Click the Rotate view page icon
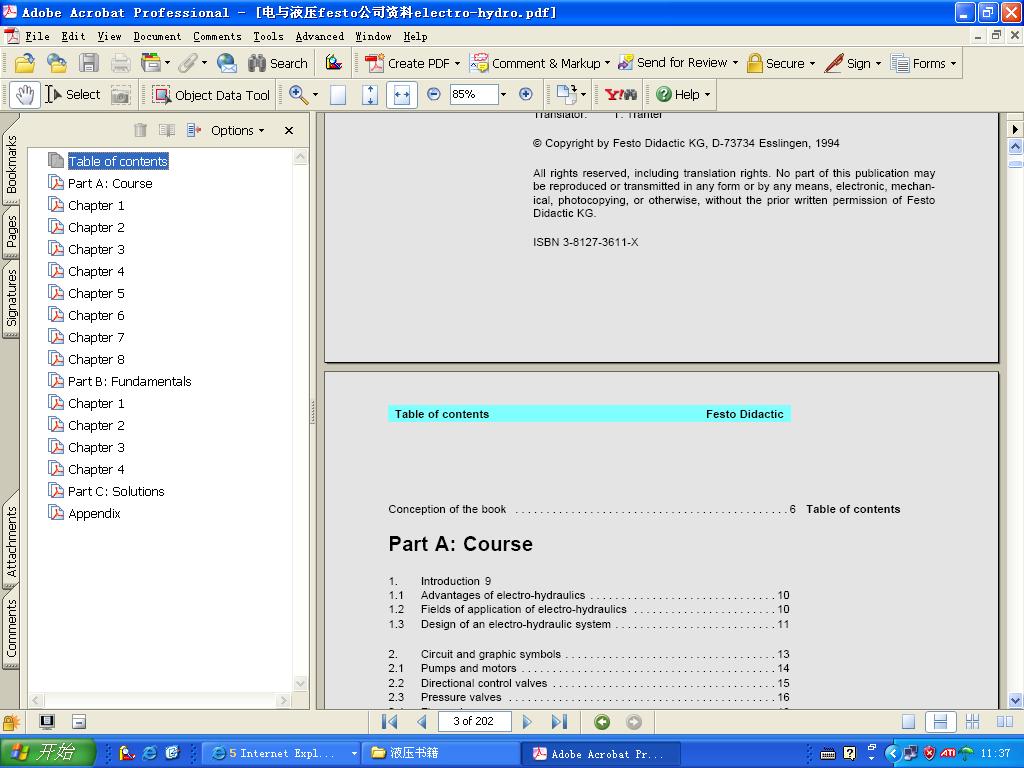 pyautogui.click(x=567, y=95)
